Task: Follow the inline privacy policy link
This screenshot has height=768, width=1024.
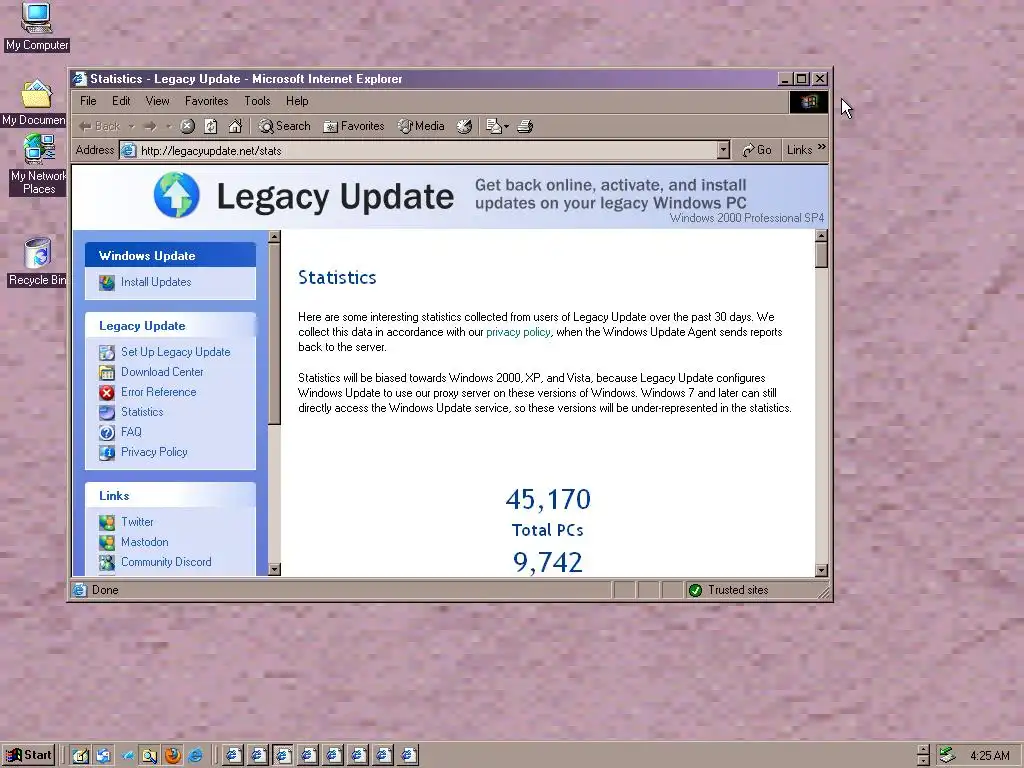Action: [x=519, y=332]
